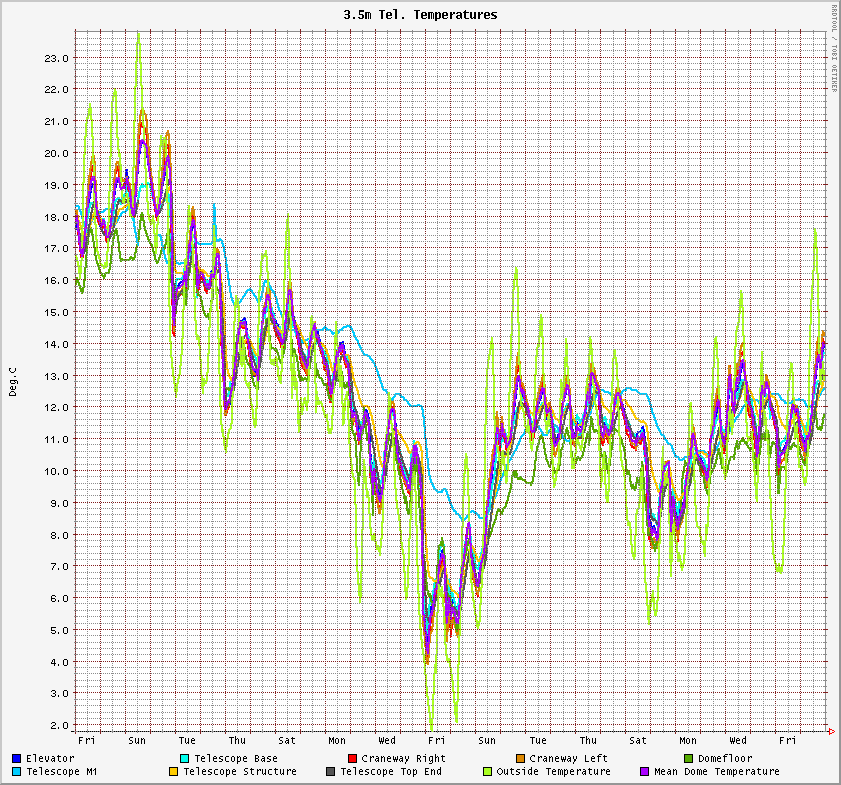Viewport: 841px width, 785px height.
Task: Click the blue Elevator legend swatch
Action: tap(17, 759)
